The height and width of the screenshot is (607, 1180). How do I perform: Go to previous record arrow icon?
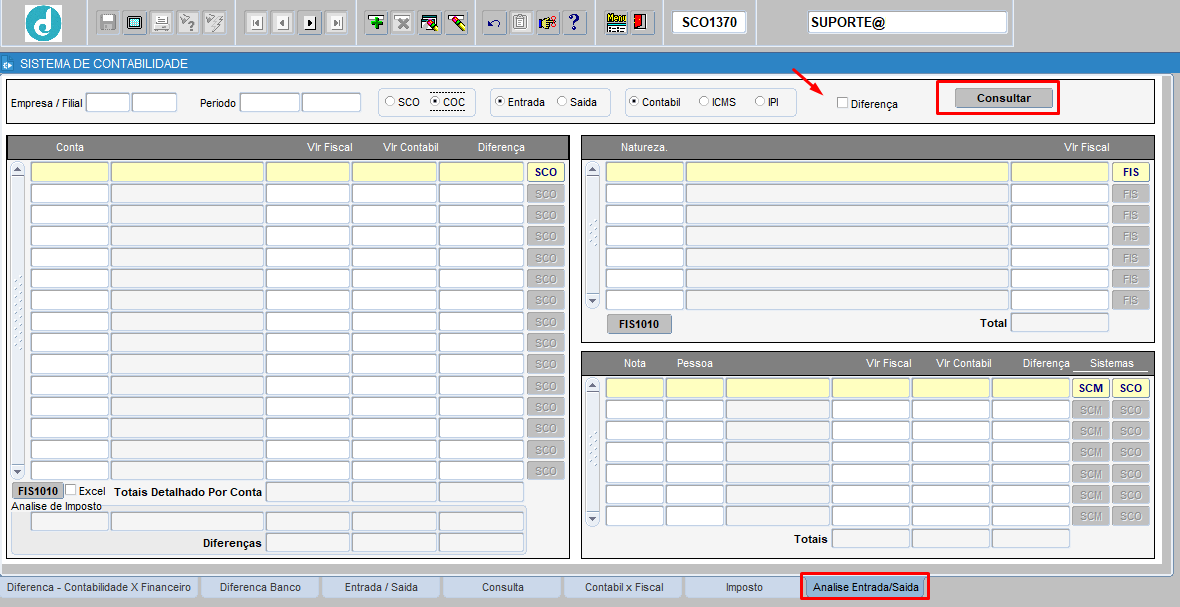283,23
